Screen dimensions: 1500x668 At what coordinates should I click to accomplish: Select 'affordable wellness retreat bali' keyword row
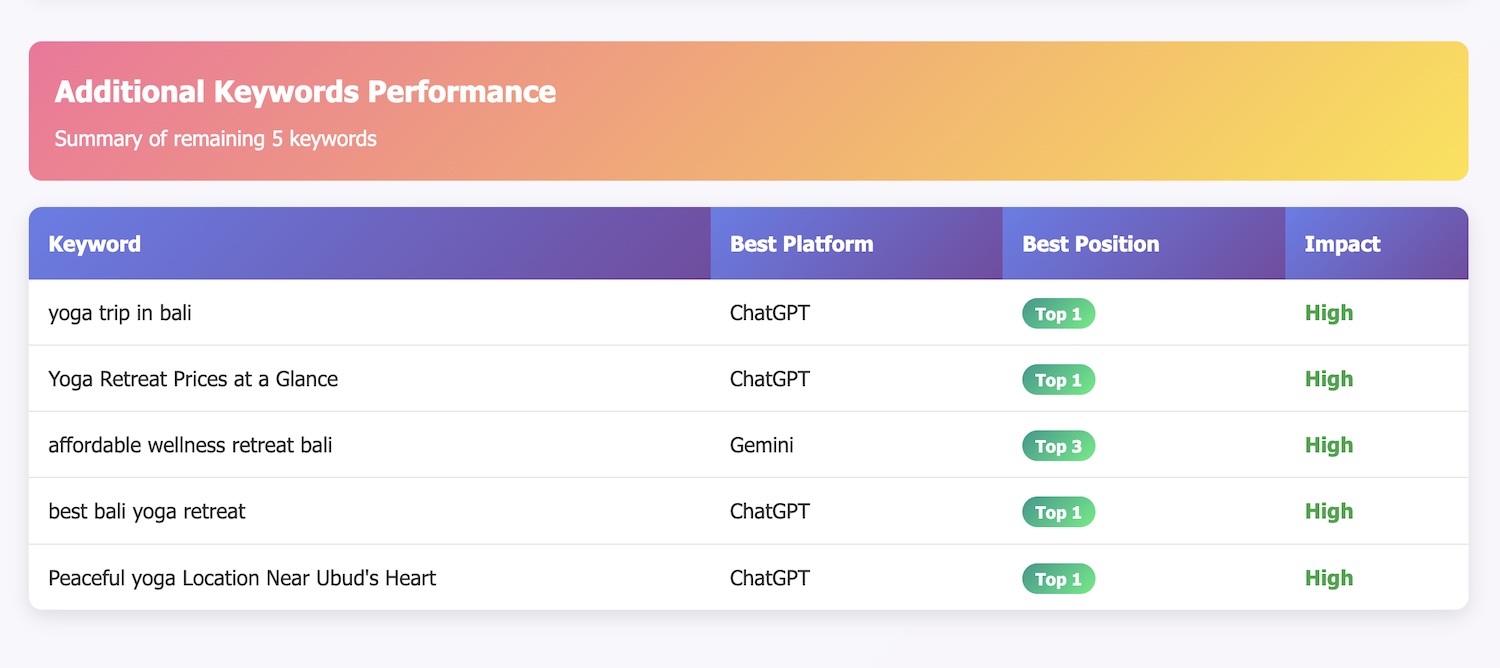pos(749,445)
